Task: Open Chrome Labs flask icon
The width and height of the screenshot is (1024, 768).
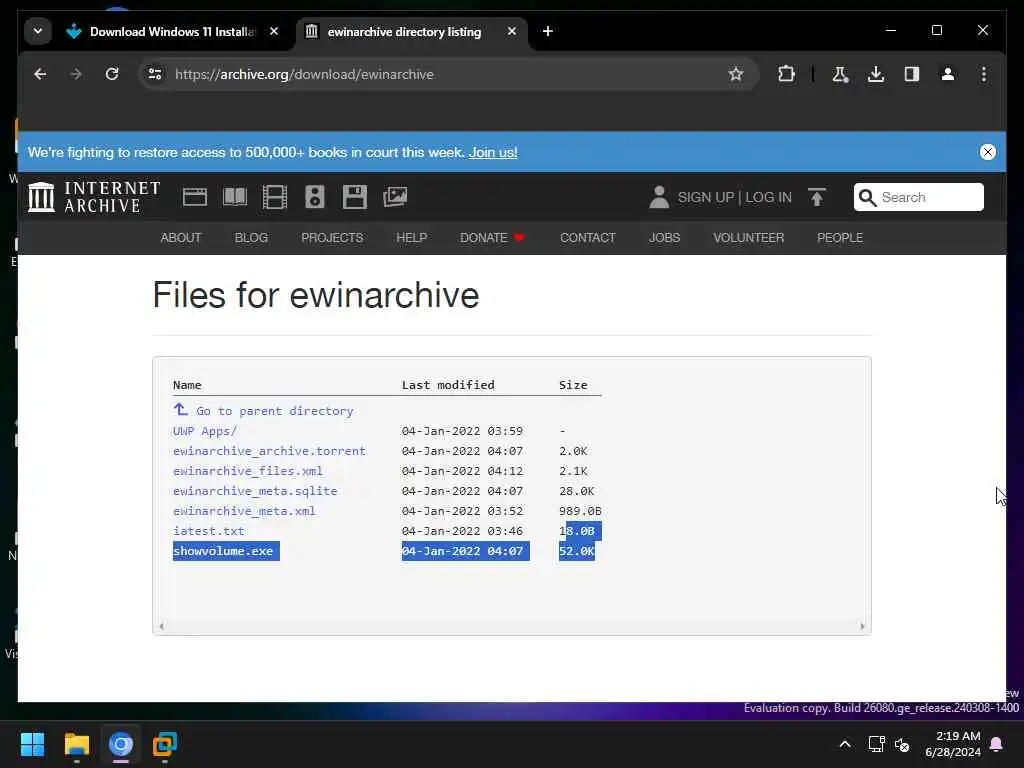Action: 840,74
